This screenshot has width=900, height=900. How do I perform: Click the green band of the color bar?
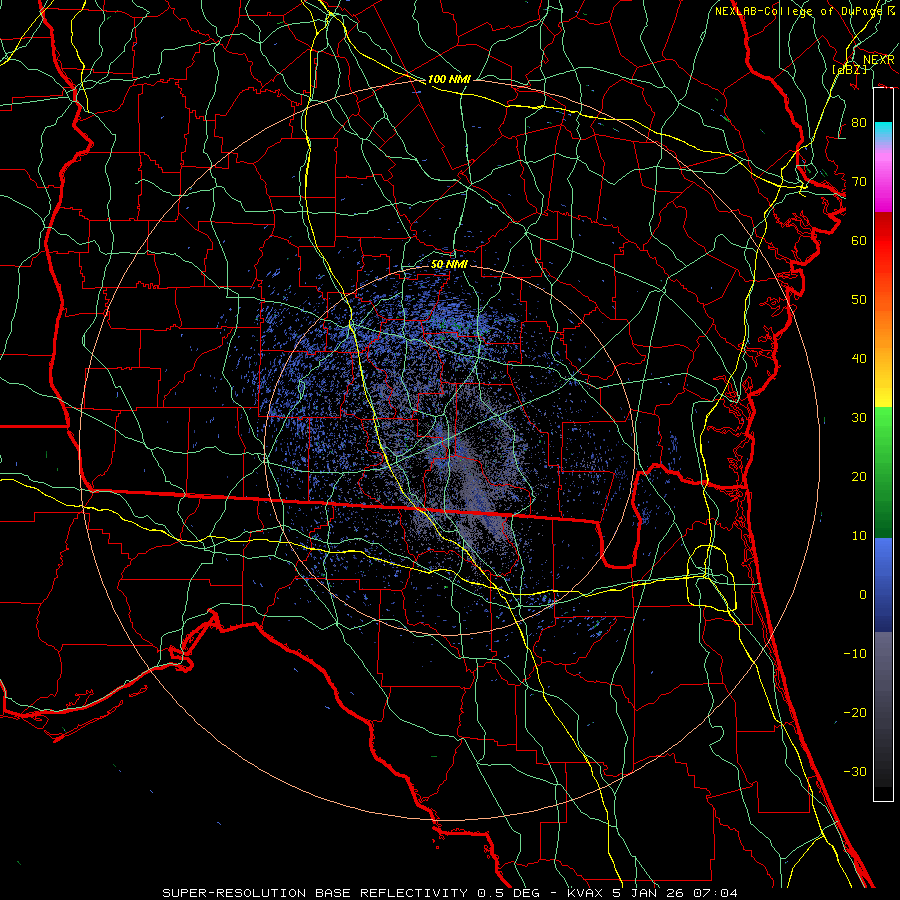[x=883, y=472]
